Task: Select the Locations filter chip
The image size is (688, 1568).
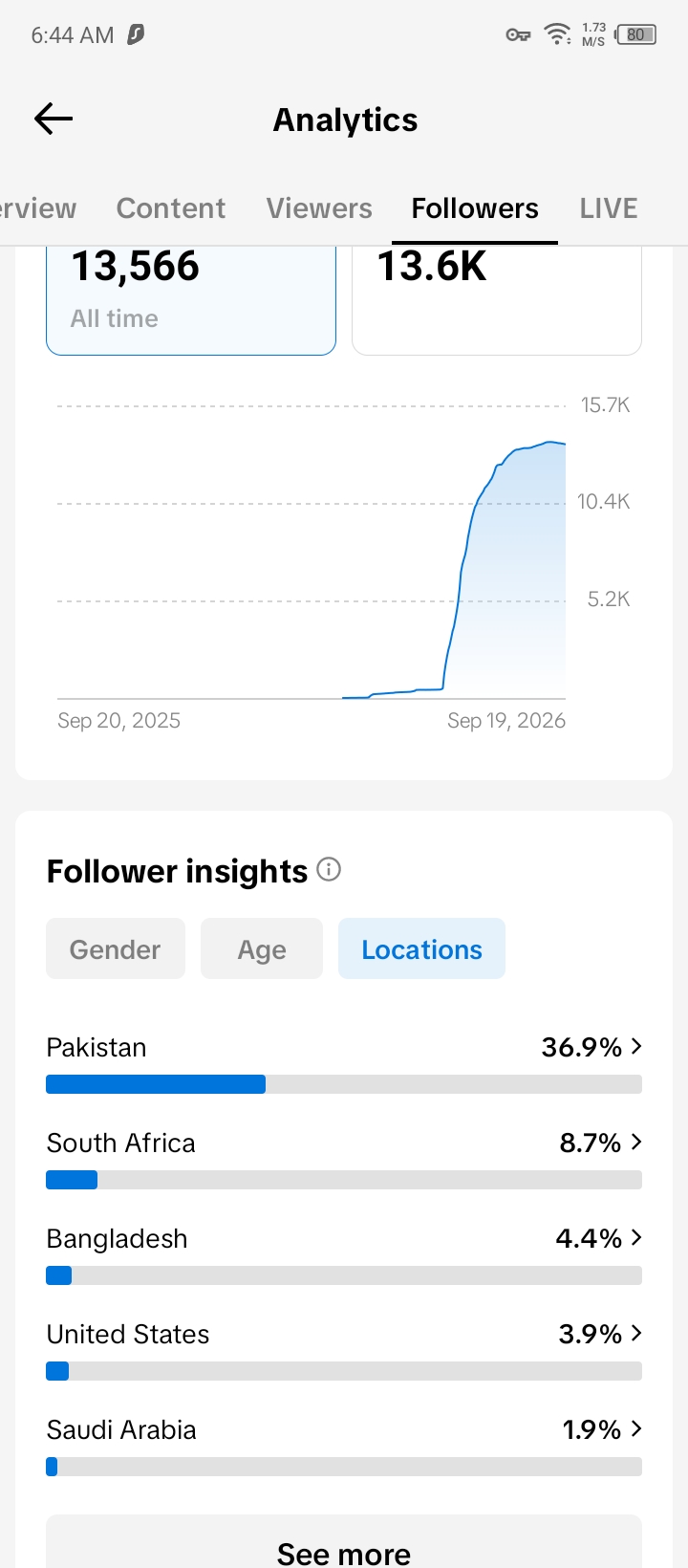Action: coord(421,948)
